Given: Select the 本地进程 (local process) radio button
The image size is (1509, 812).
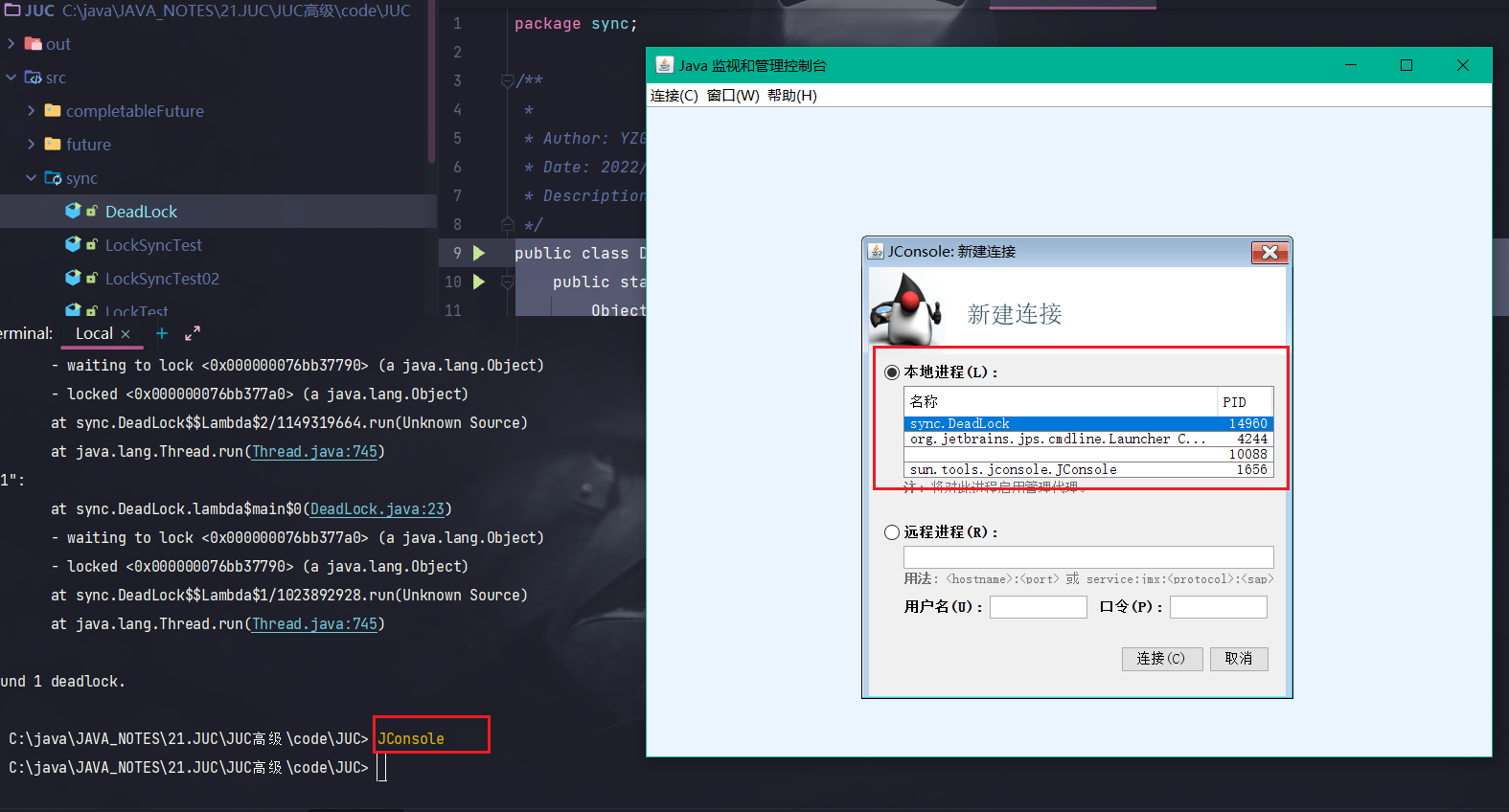Looking at the screenshot, I should tap(892, 372).
